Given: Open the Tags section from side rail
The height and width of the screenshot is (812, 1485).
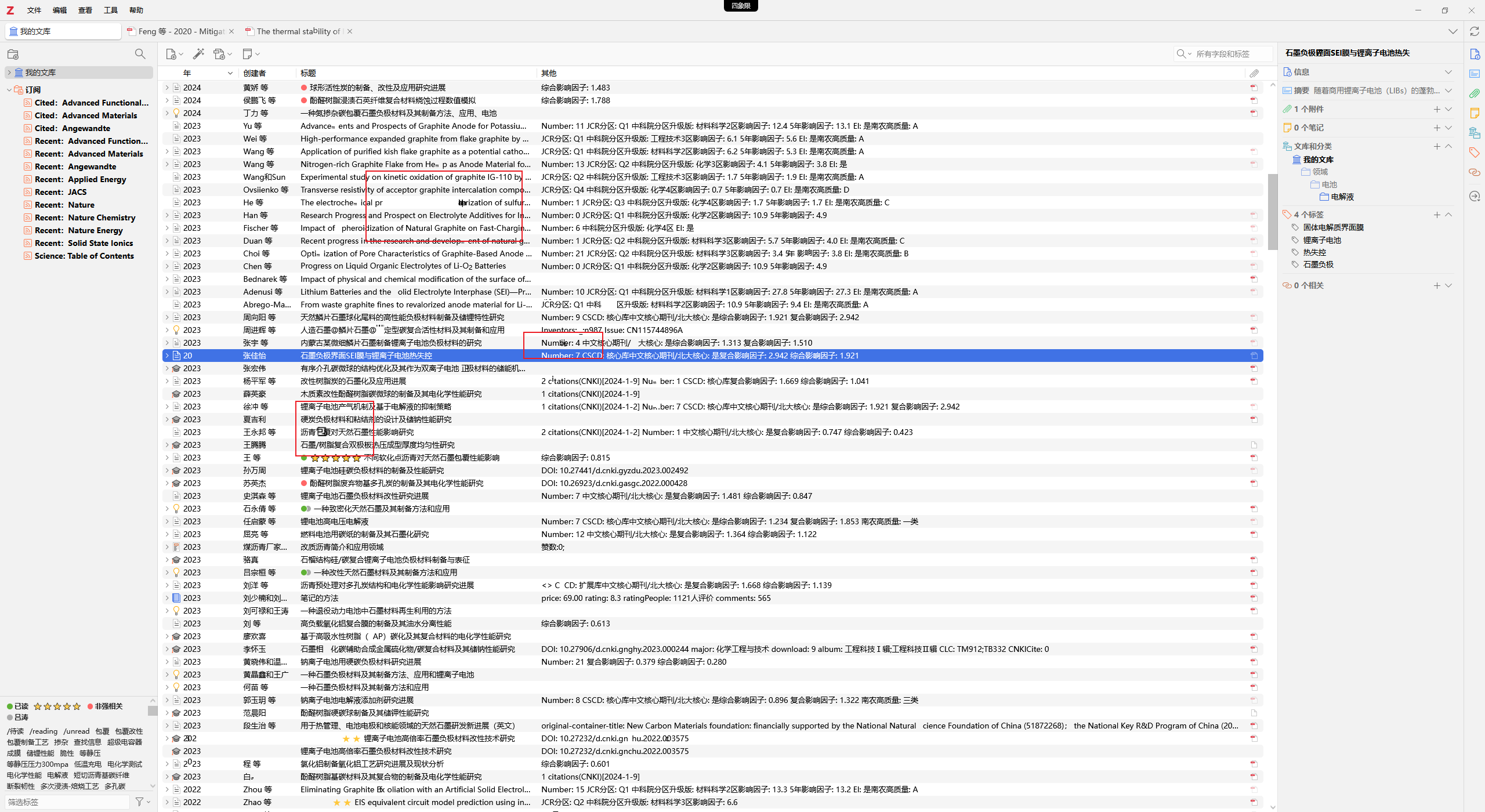Looking at the screenshot, I should tap(1474, 153).
